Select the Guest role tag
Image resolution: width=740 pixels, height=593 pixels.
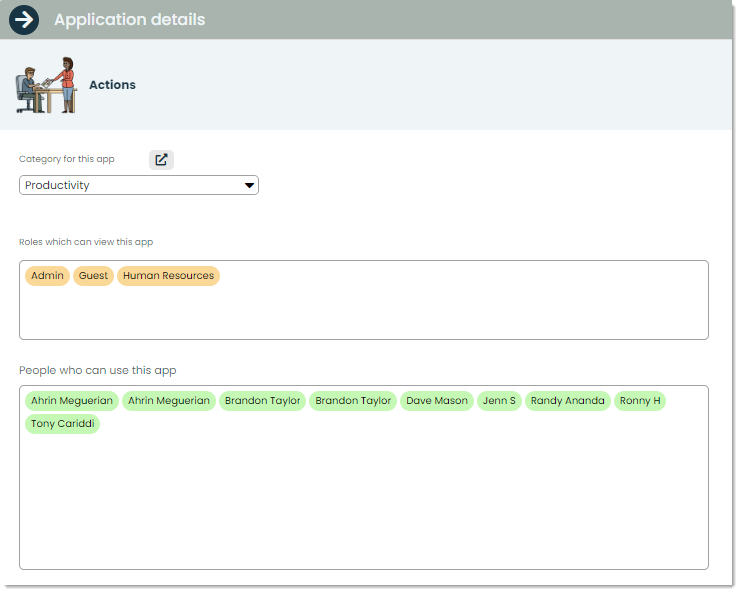[93, 276]
